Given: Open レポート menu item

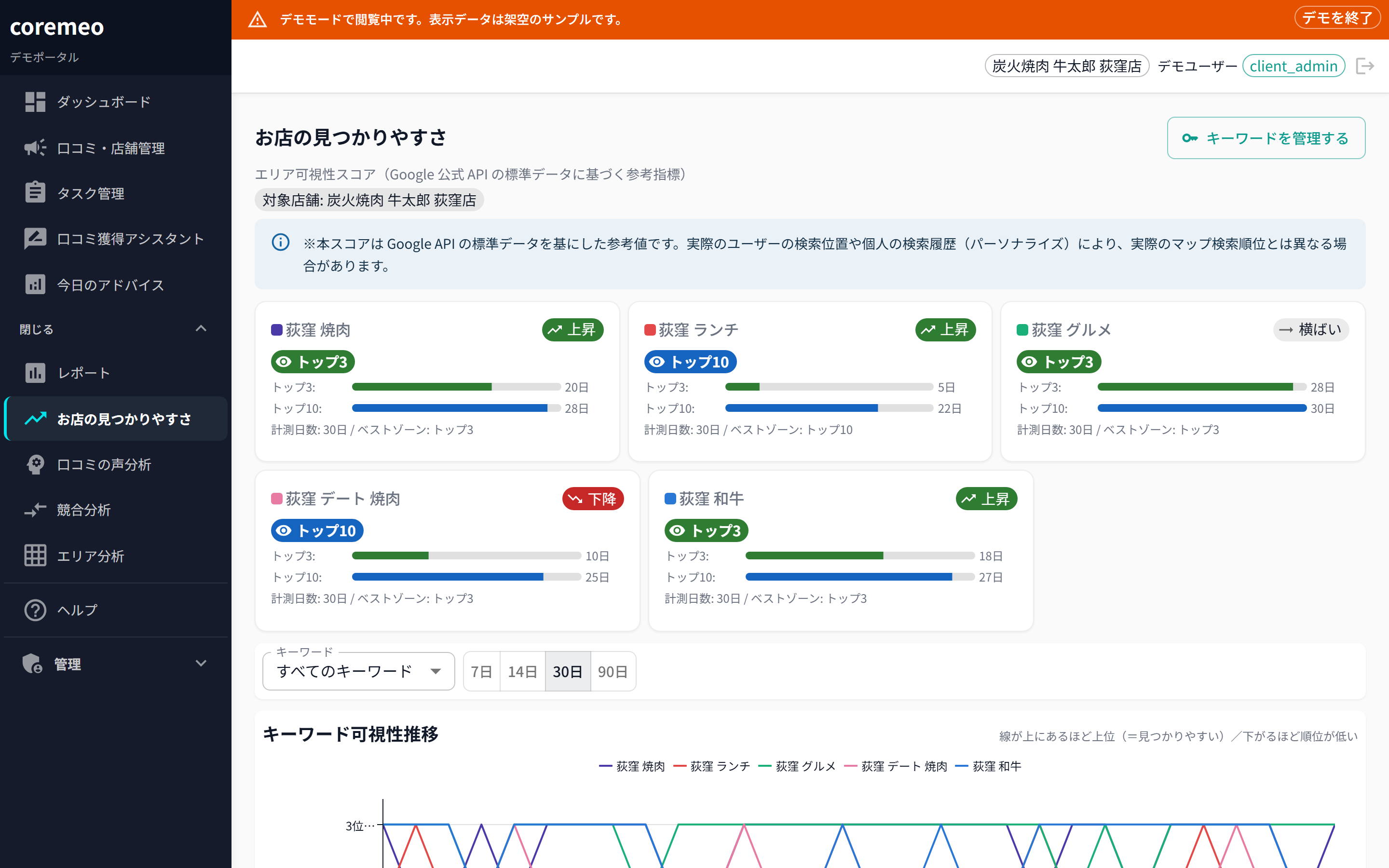Looking at the screenshot, I should tap(116, 373).
